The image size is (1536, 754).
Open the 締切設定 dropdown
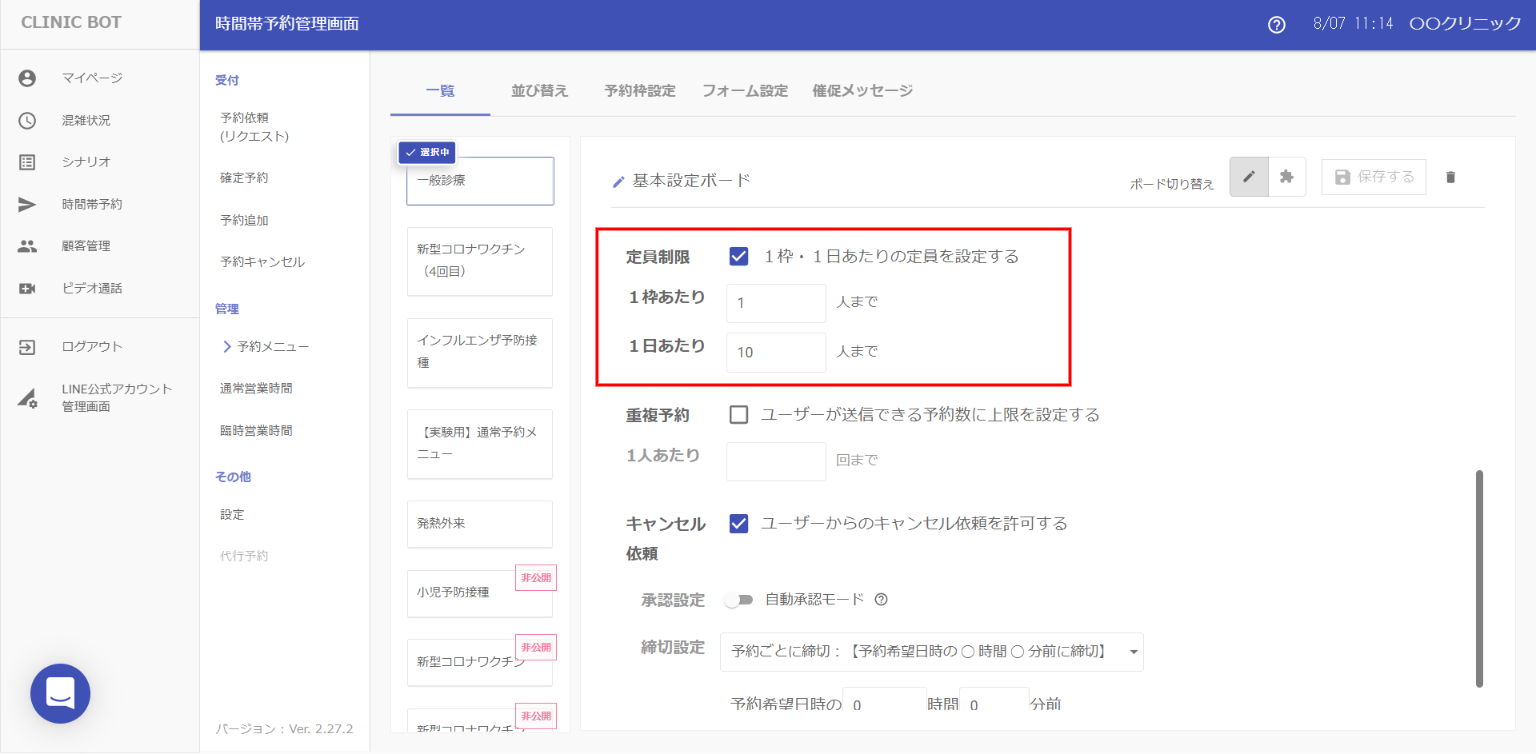pyautogui.click(x=931, y=651)
